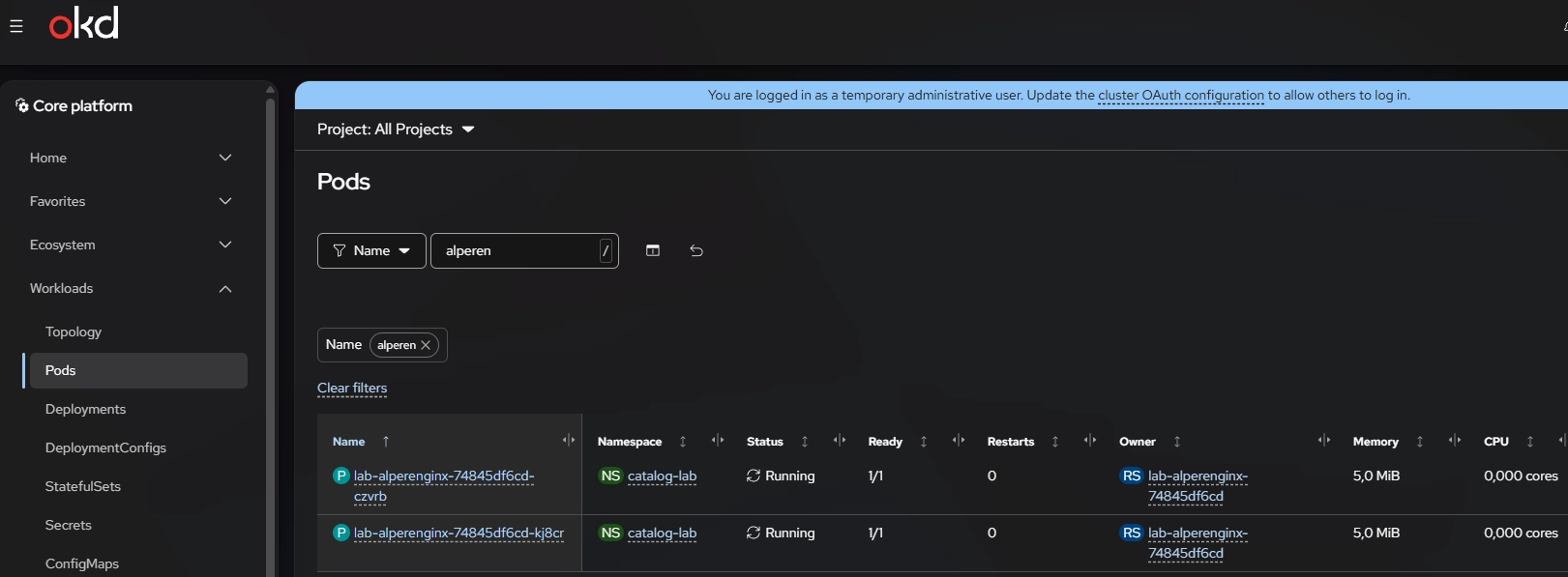Click the P pod badge for kj8cr
Image resolution: width=1568 pixels, height=577 pixels.
(341, 533)
